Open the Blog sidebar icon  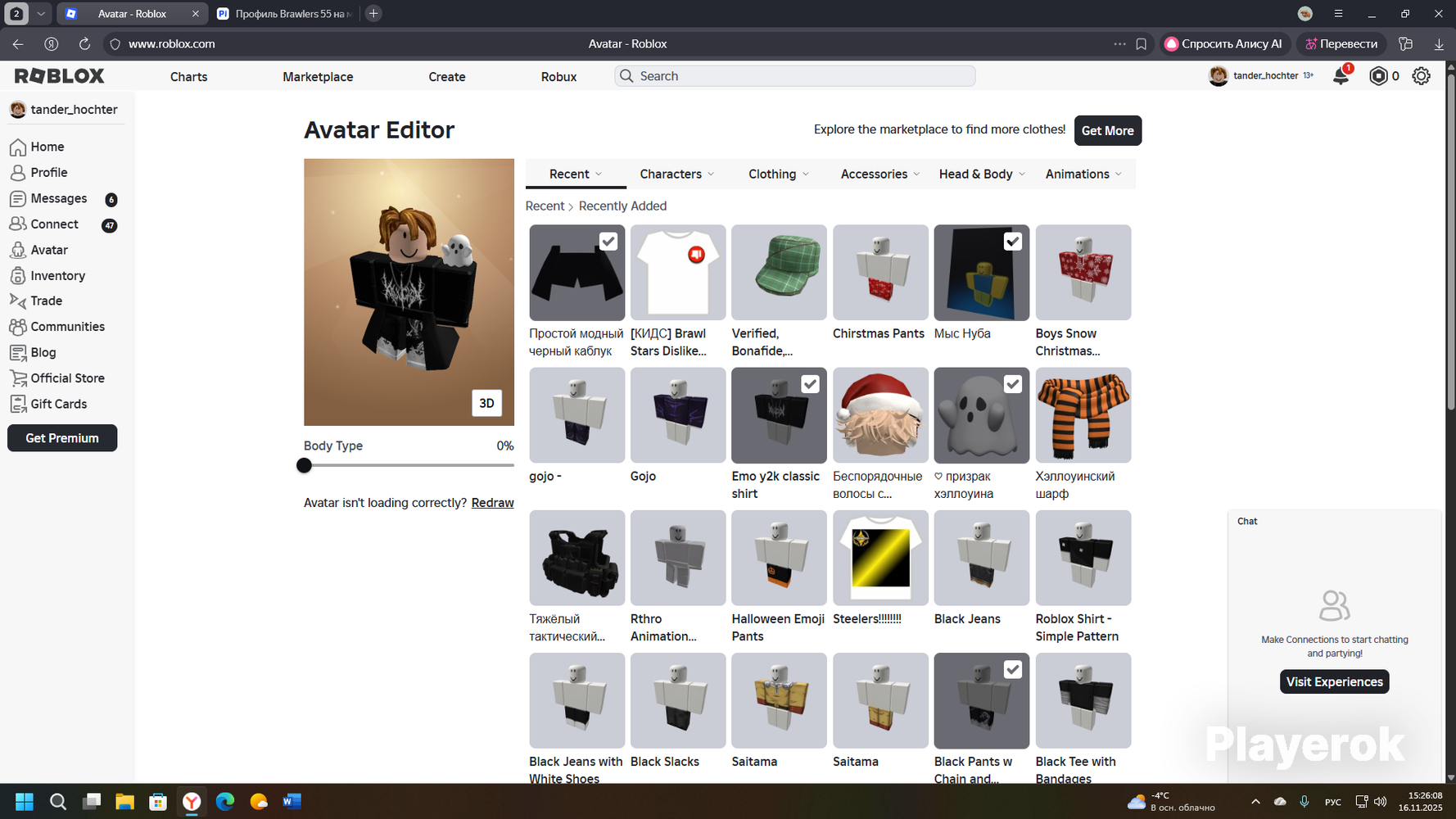point(18,353)
